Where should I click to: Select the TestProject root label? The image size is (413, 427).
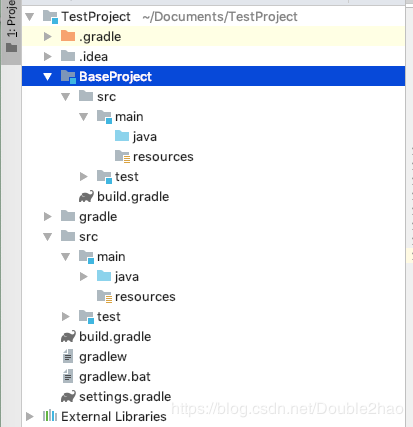click(x=96, y=17)
